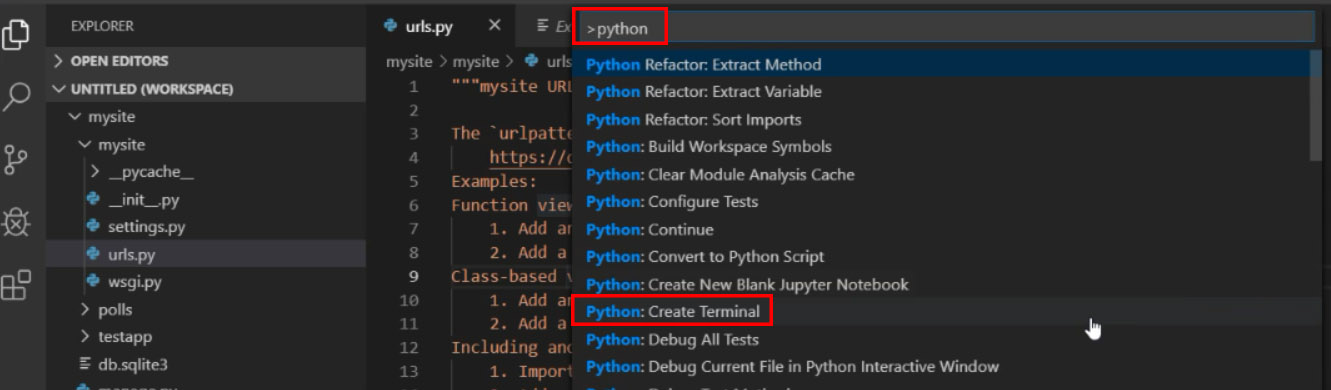Click the command palette input field
This screenshot has height=390, width=1331.
pos(948,29)
